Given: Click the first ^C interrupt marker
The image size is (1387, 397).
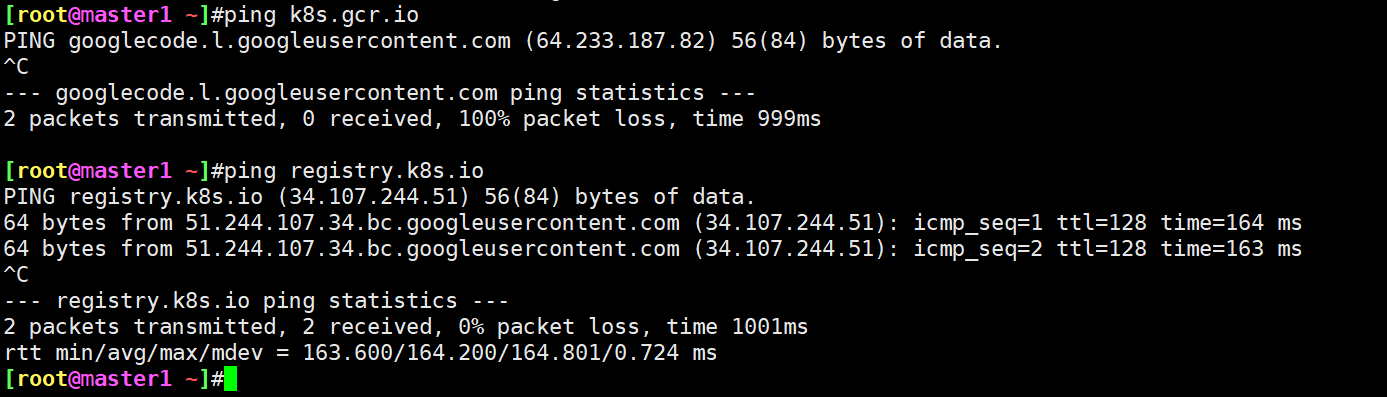Looking at the screenshot, I should pyautogui.click(x=17, y=67).
